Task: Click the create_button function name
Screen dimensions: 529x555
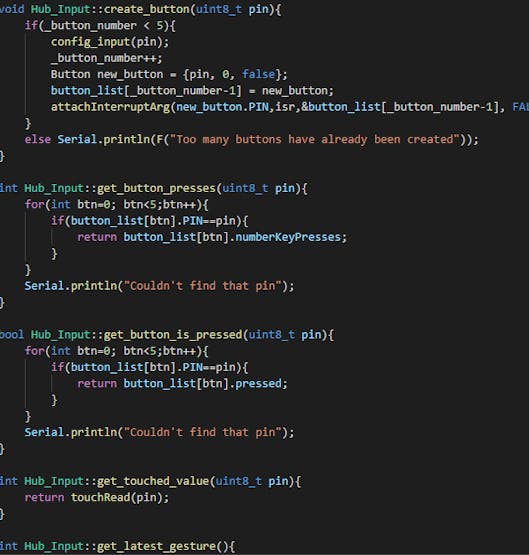Action: tap(146, 10)
